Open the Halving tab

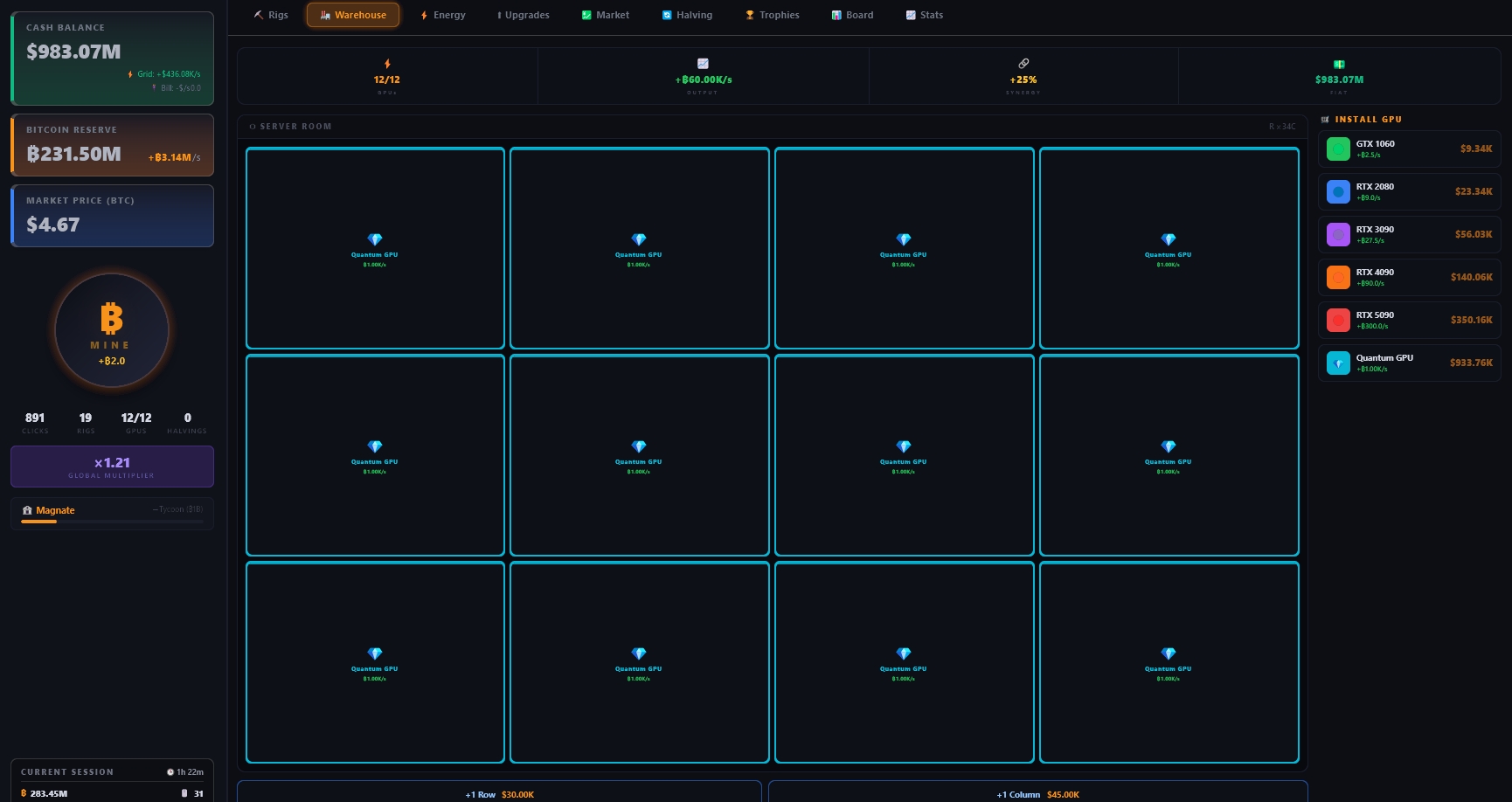pos(687,15)
